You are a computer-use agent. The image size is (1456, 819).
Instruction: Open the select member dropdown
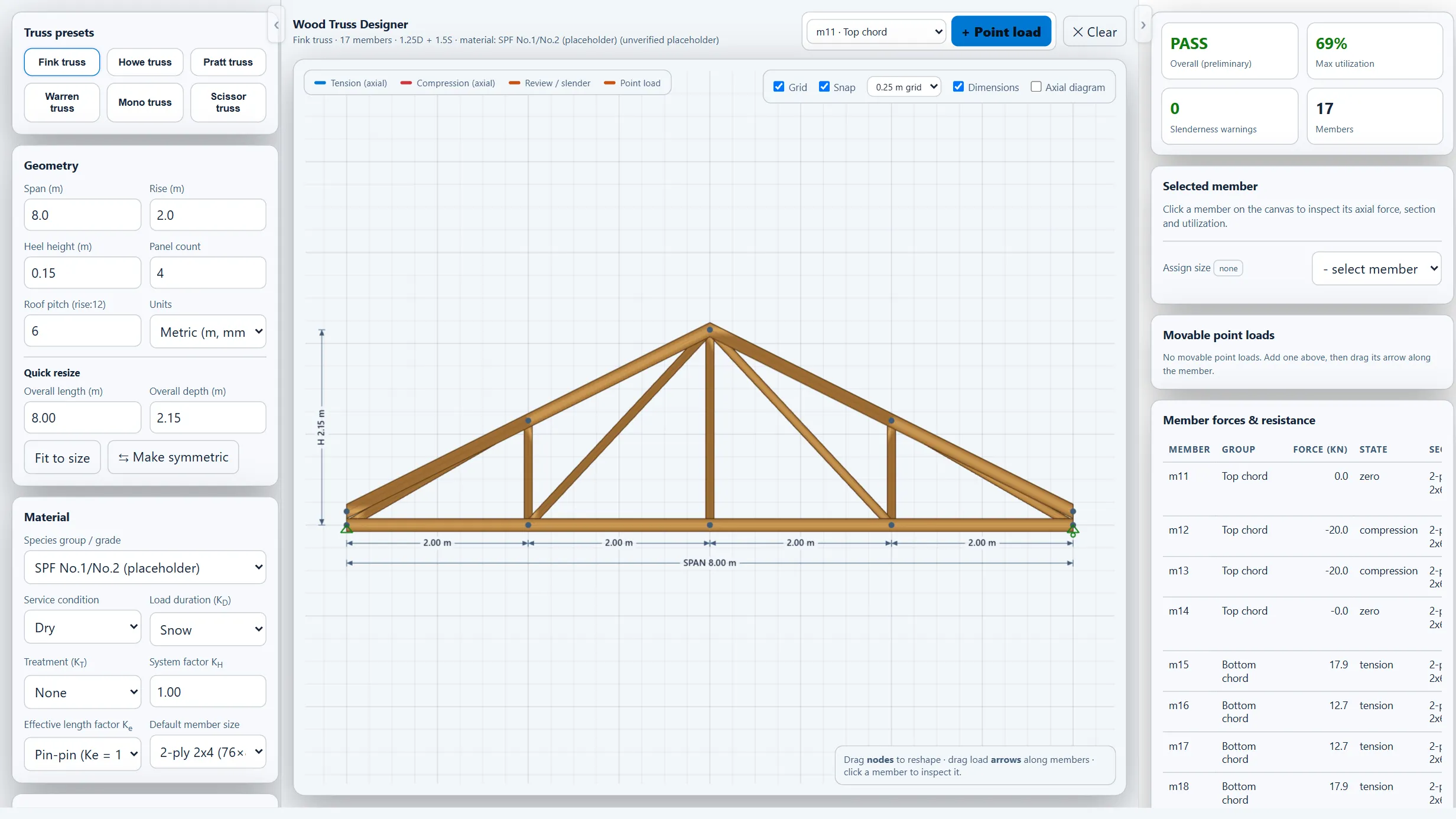pyautogui.click(x=1376, y=269)
